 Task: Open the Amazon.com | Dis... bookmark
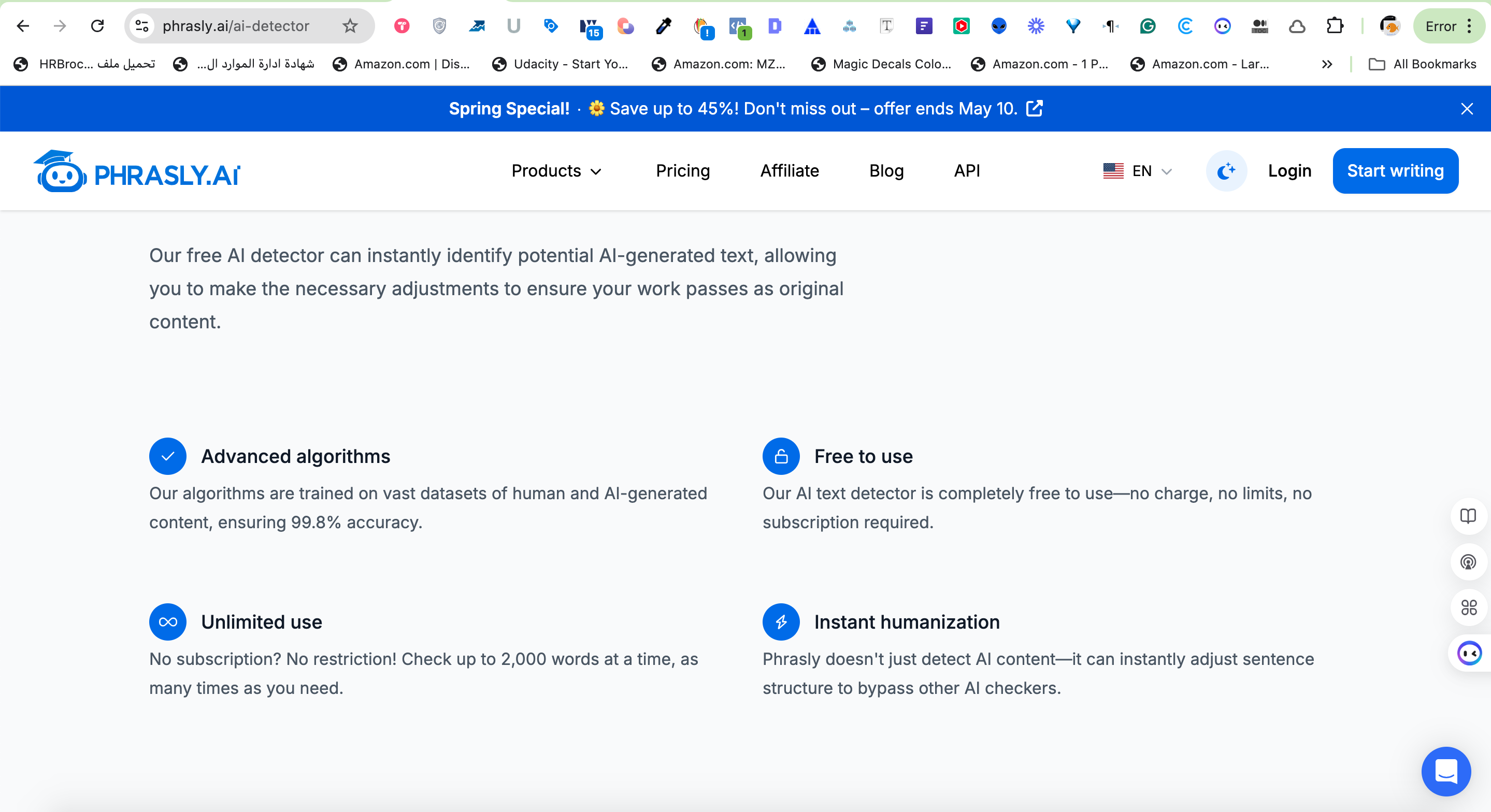(x=401, y=64)
